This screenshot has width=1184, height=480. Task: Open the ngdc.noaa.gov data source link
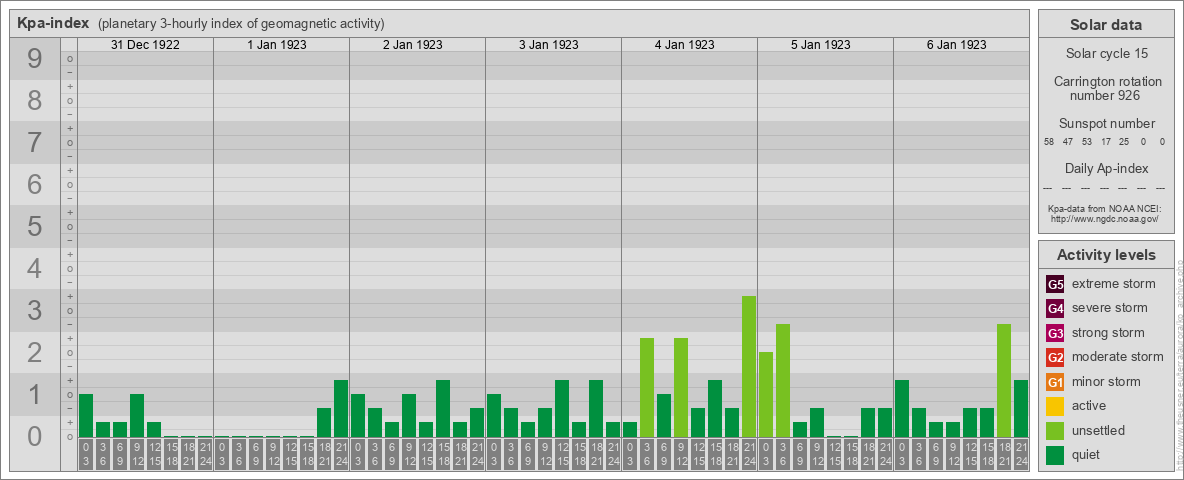(1104, 218)
